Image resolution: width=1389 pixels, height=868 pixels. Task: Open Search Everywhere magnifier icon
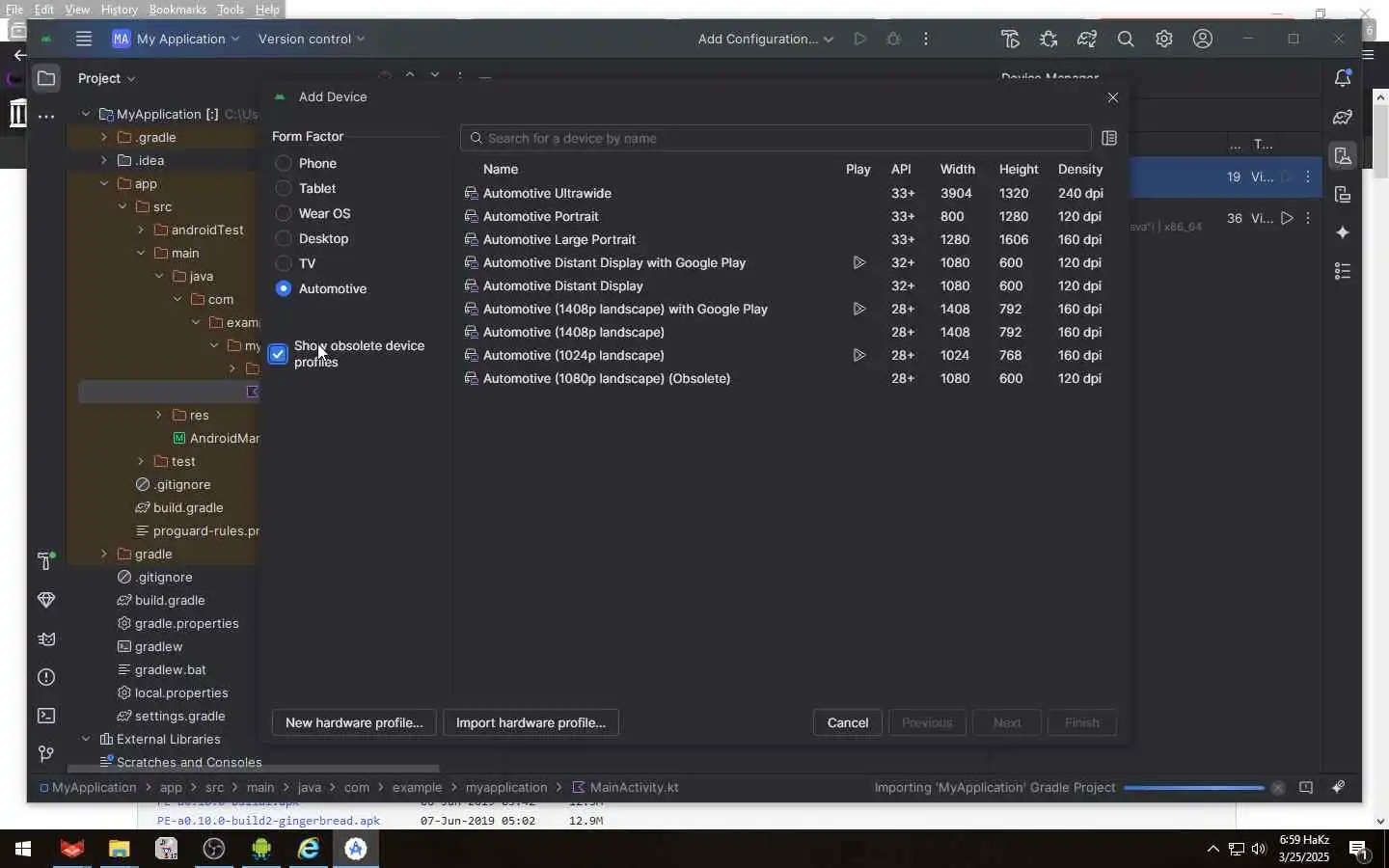(1126, 40)
